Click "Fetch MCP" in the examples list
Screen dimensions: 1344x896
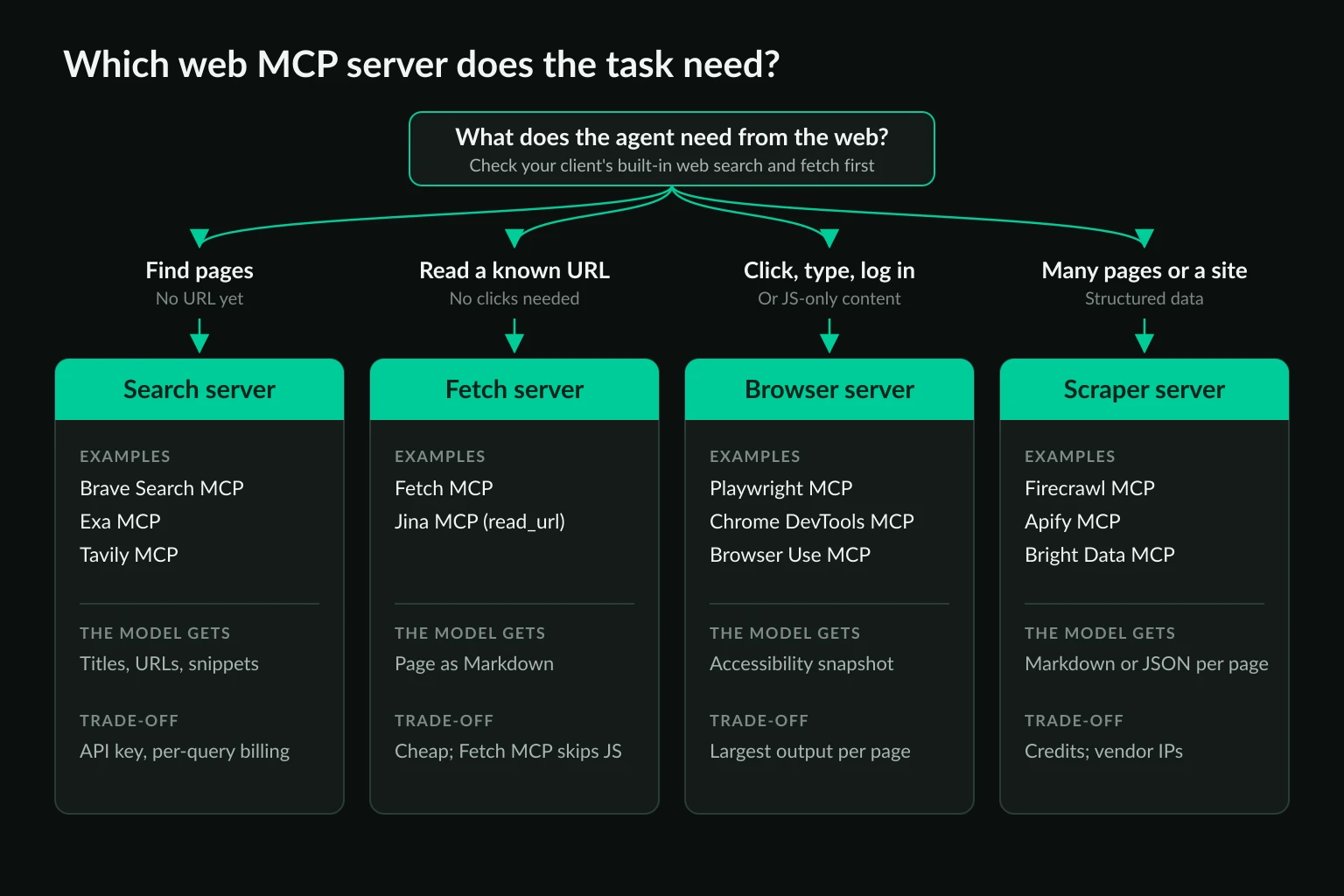click(x=444, y=488)
